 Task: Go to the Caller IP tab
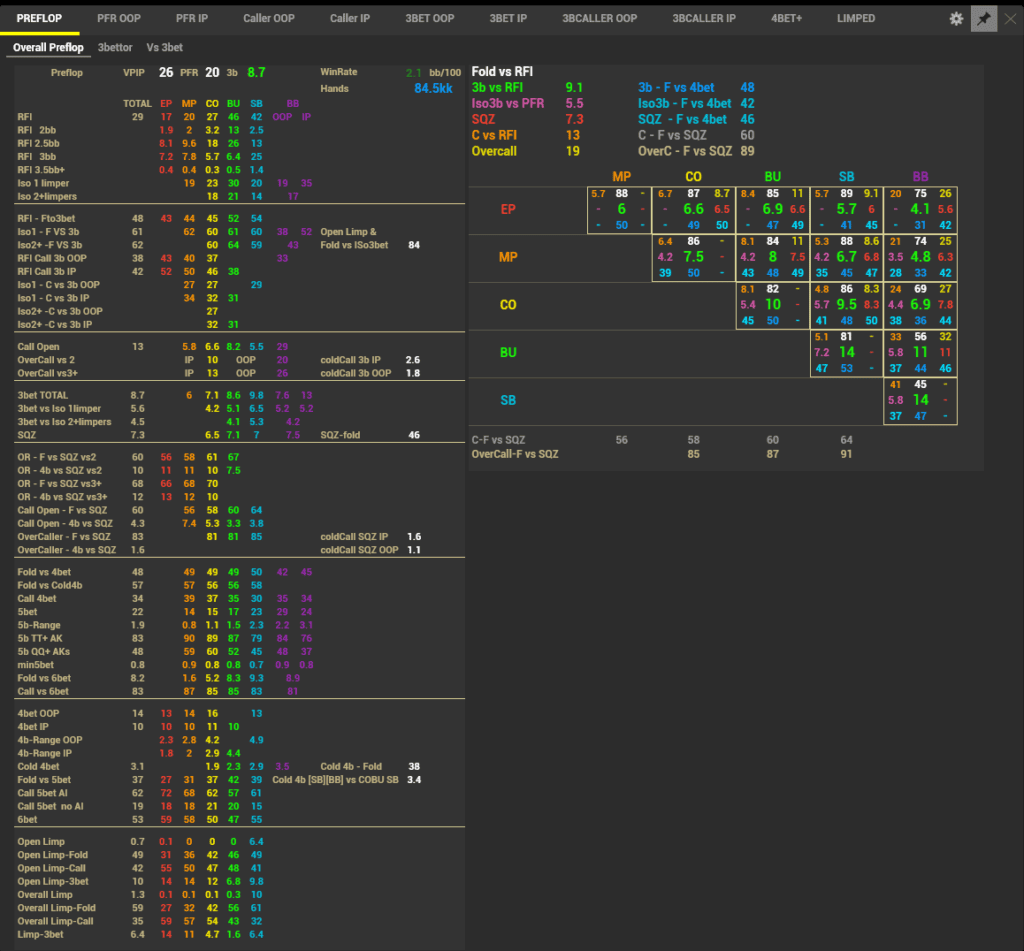click(x=350, y=19)
